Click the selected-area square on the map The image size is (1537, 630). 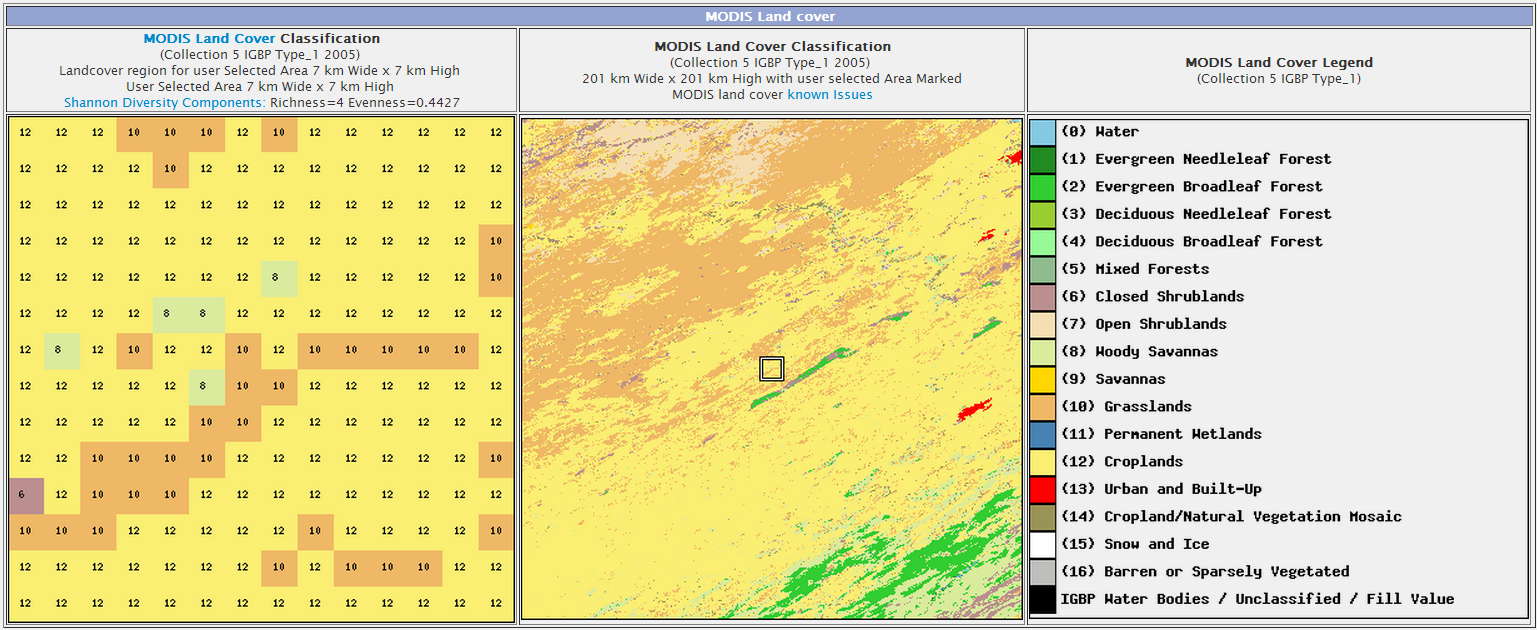772,369
